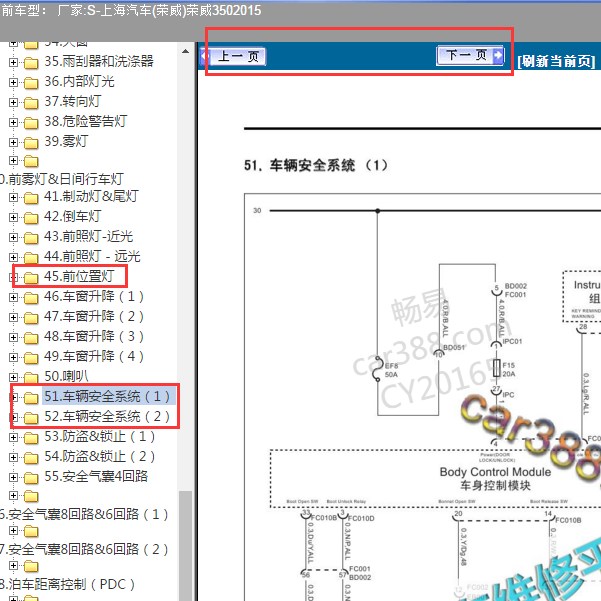Select 42.倒车灯 in the tree

(72, 217)
